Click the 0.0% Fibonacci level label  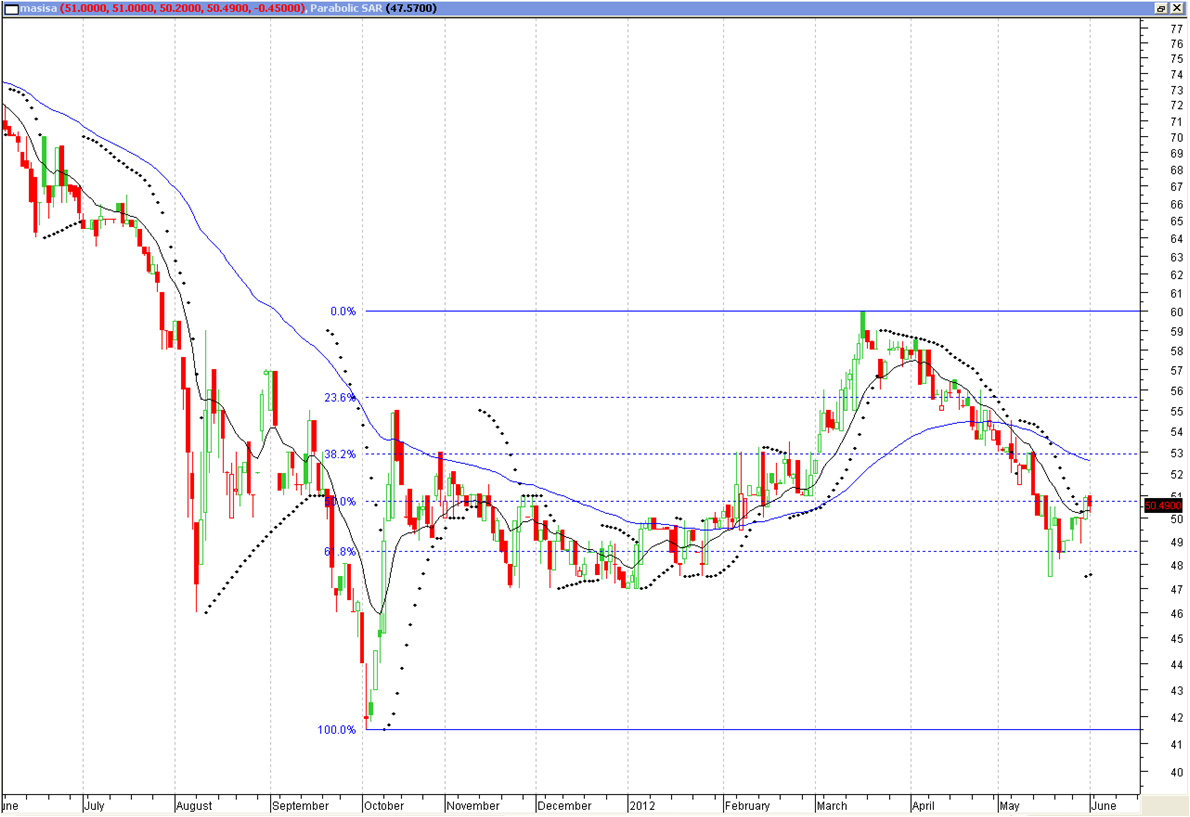pos(343,311)
